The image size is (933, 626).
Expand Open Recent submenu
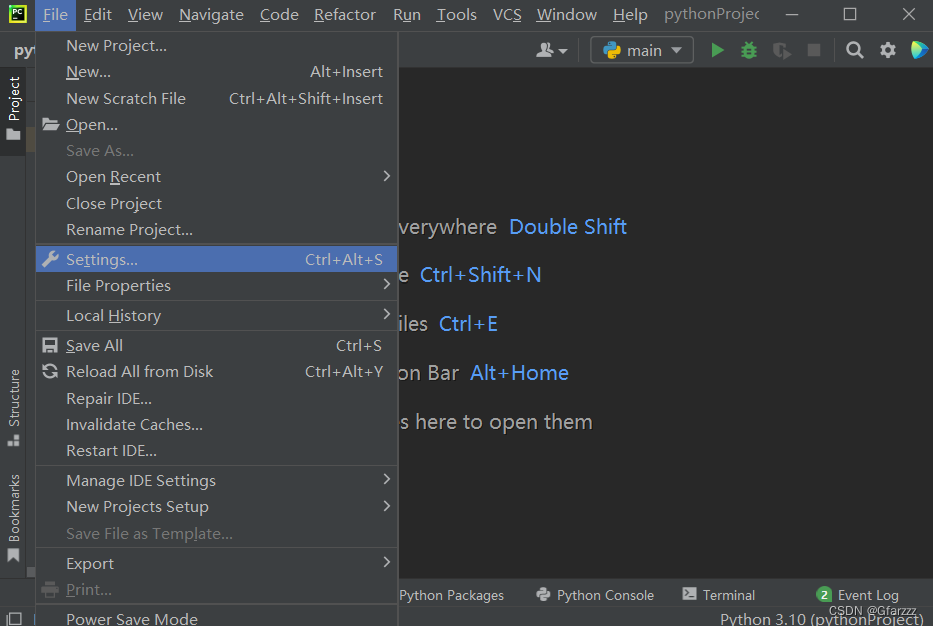point(217,177)
